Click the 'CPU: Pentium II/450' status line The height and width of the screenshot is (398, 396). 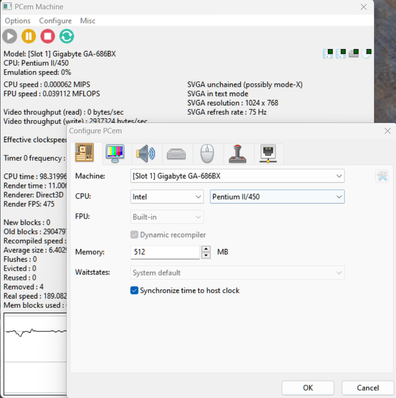[36, 63]
